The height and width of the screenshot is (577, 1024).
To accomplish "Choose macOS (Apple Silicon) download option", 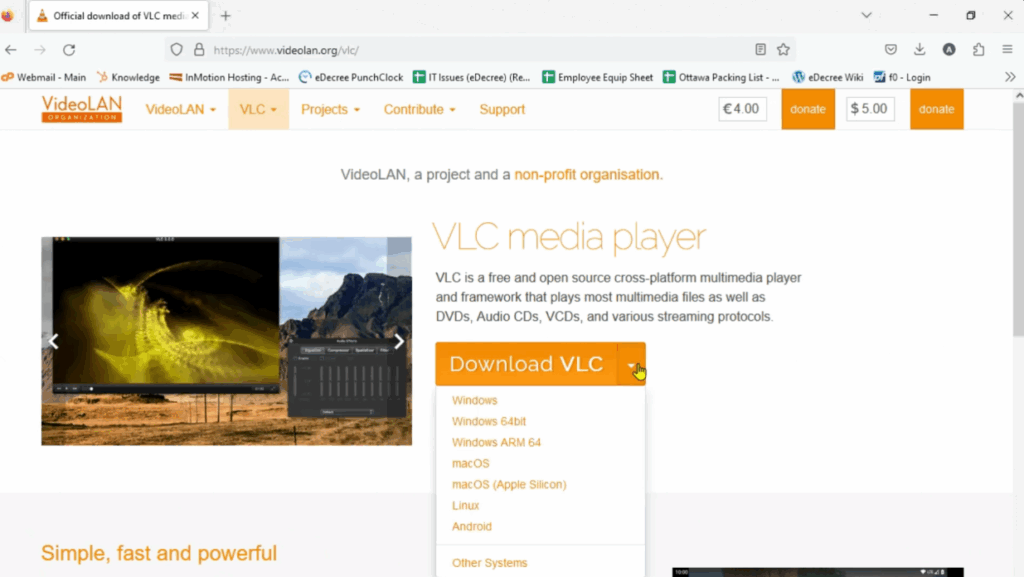I will (x=509, y=484).
